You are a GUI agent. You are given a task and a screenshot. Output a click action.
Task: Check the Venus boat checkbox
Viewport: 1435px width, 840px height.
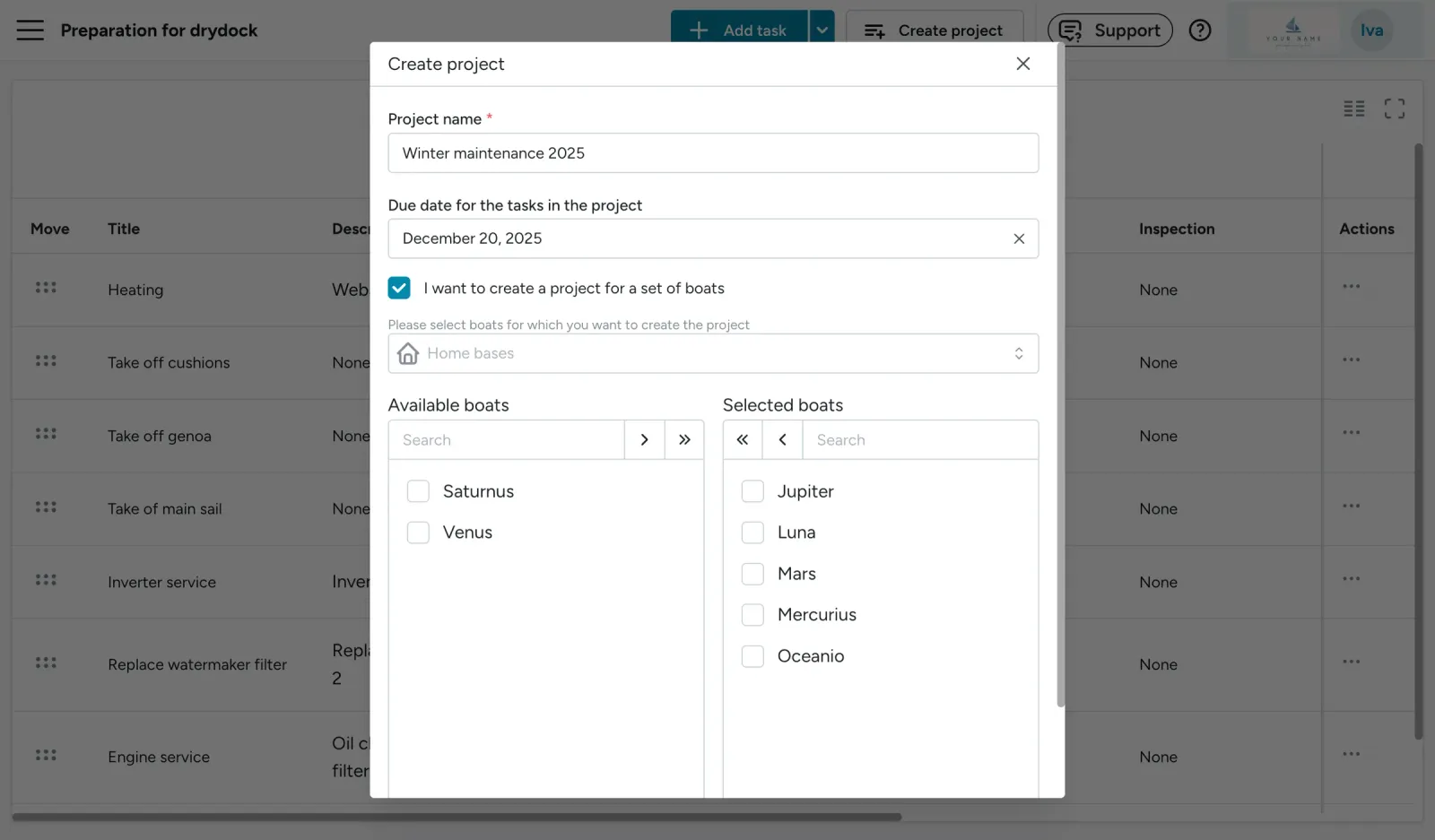418,533
